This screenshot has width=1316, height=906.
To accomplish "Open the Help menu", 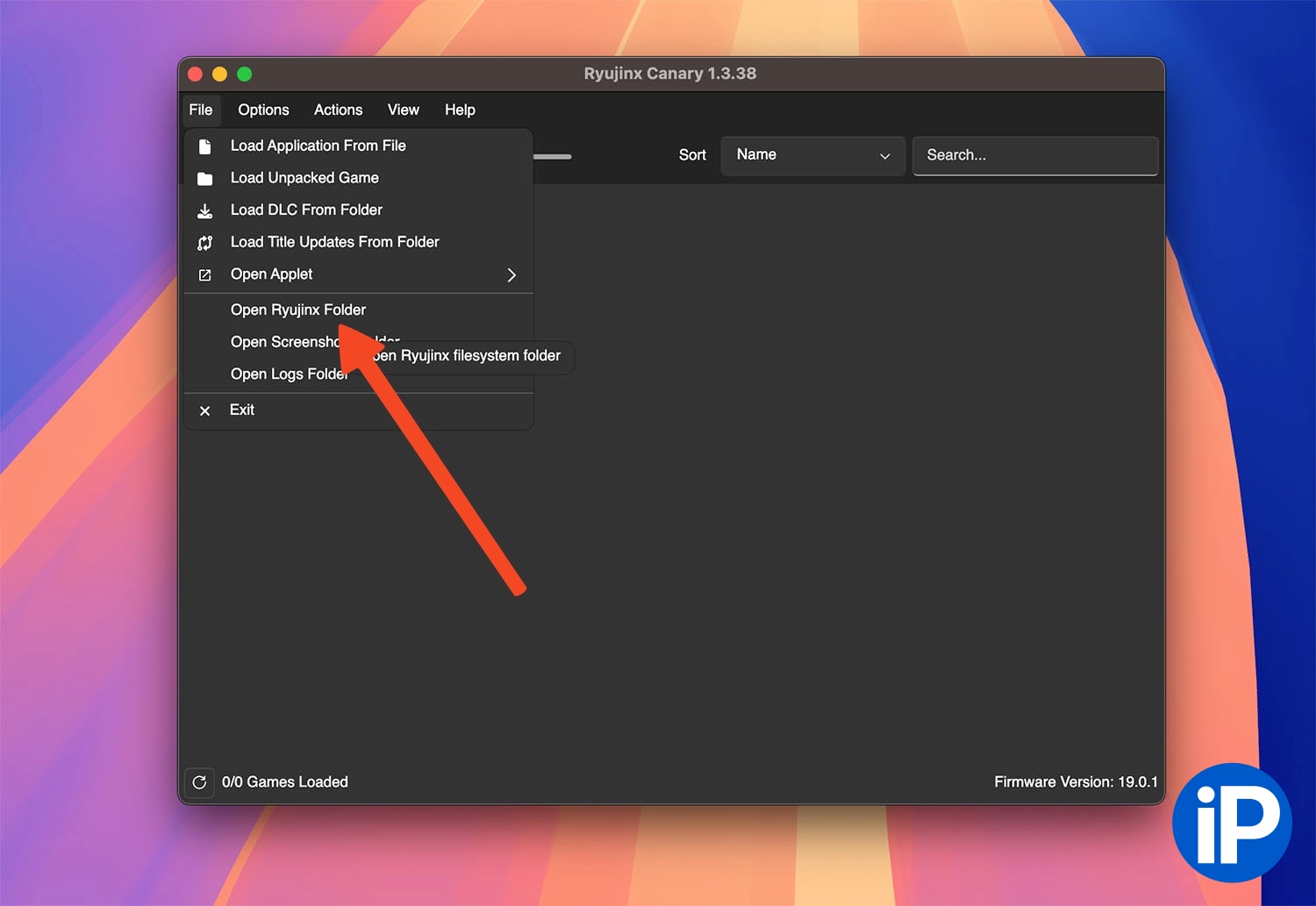I will [x=460, y=110].
